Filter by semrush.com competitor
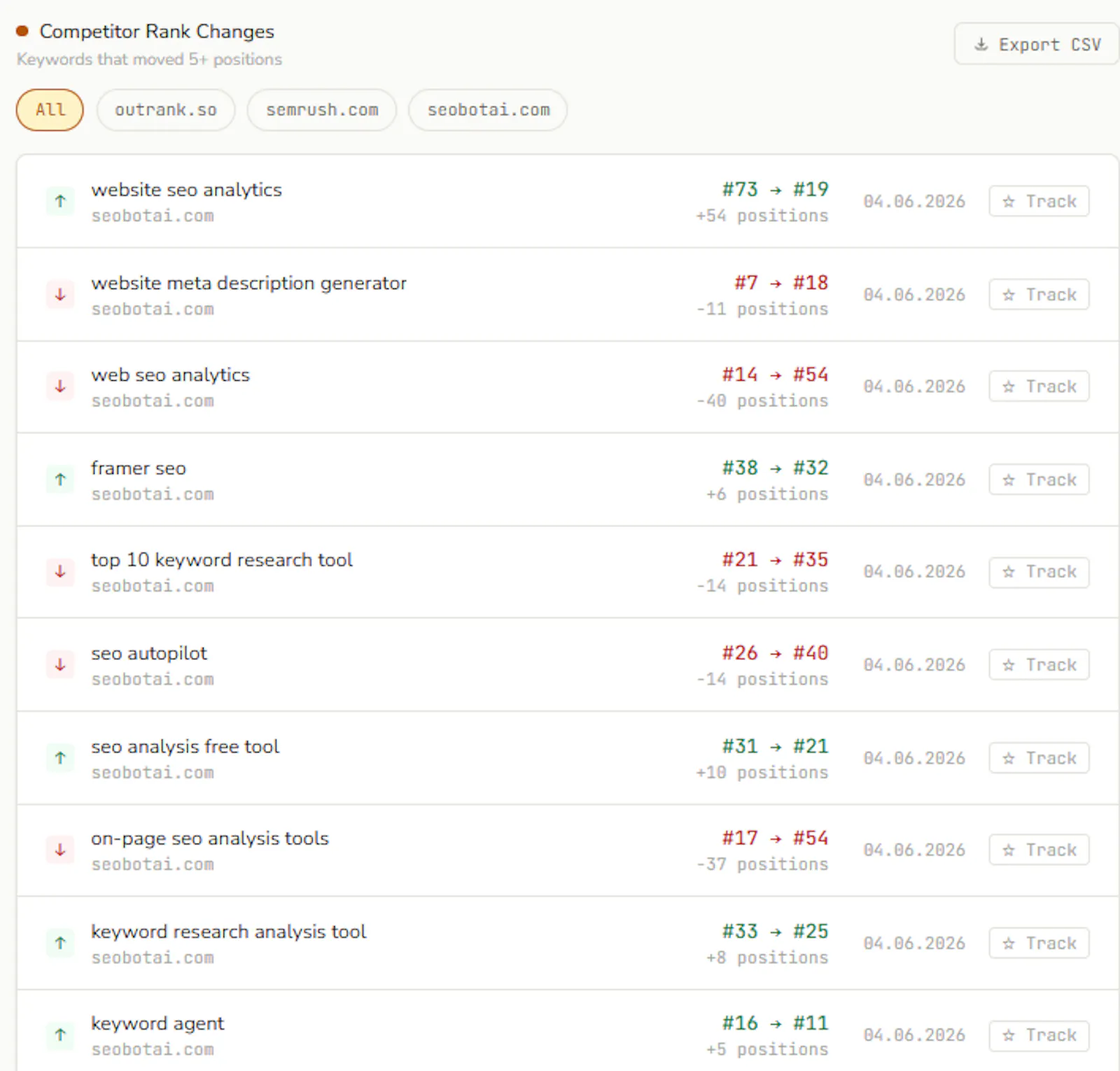This screenshot has height=1071, width=1120. [322, 110]
